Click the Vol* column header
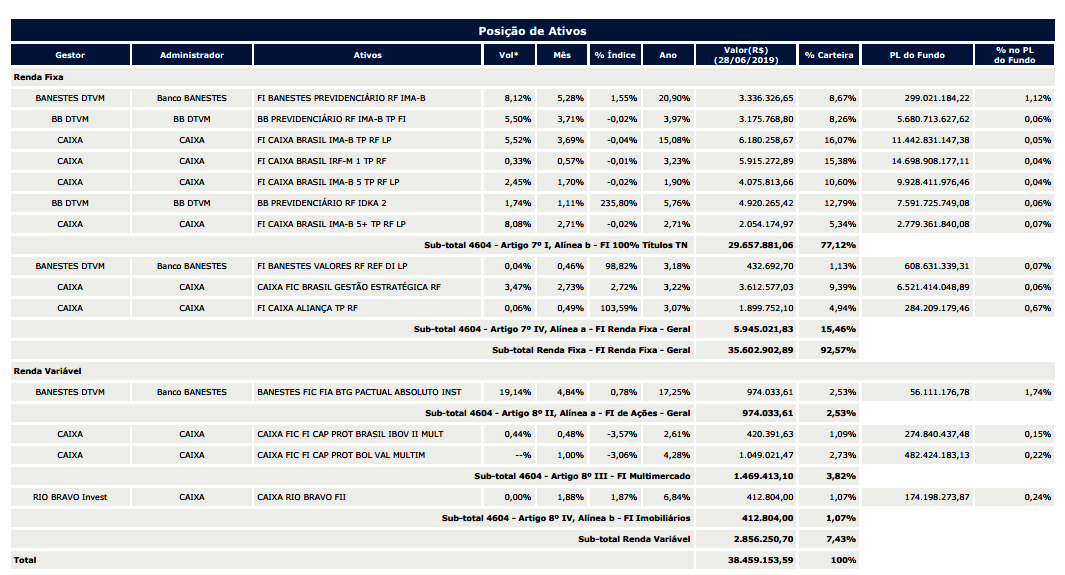The height and width of the screenshot is (575, 1065). (509, 55)
